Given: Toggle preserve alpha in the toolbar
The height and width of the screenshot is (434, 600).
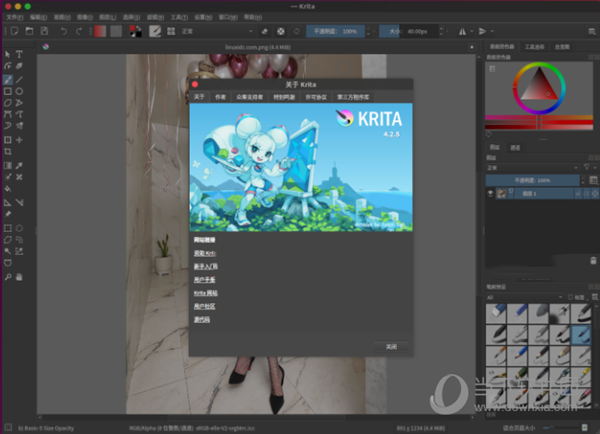Looking at the screenshot, I should click(x=281, y=31).
